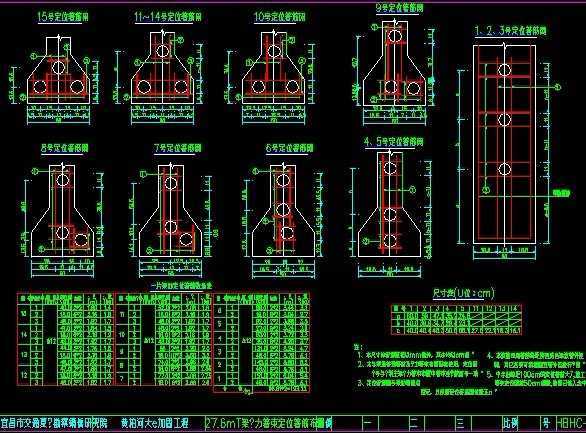Click row label "13" in the quantity table

(x=24, y=354)
